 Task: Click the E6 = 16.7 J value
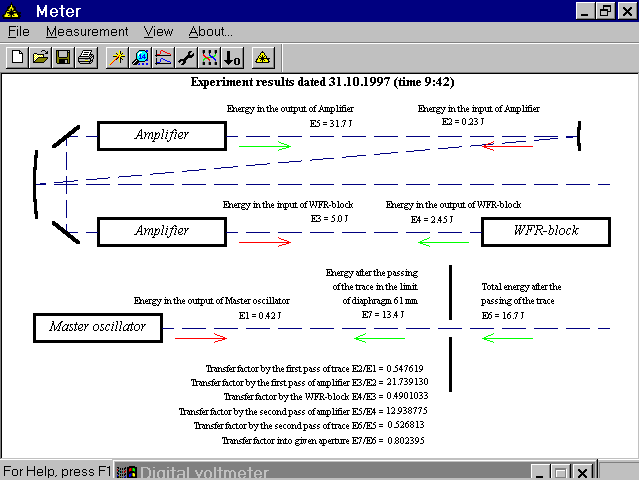tap(503, 316)
